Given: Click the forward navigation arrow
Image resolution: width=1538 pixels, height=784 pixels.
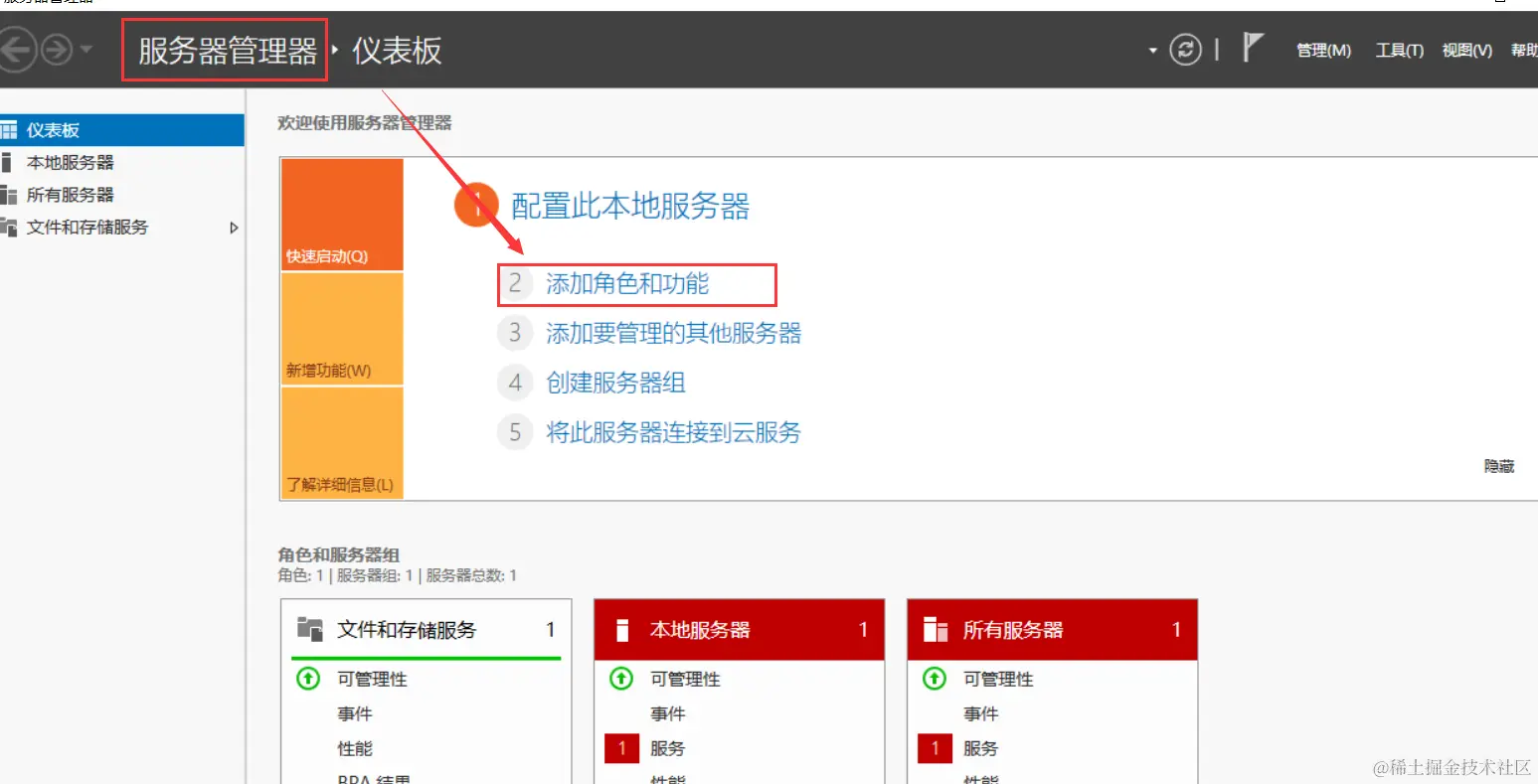Looking at the screenshot, I should (56, 49).
